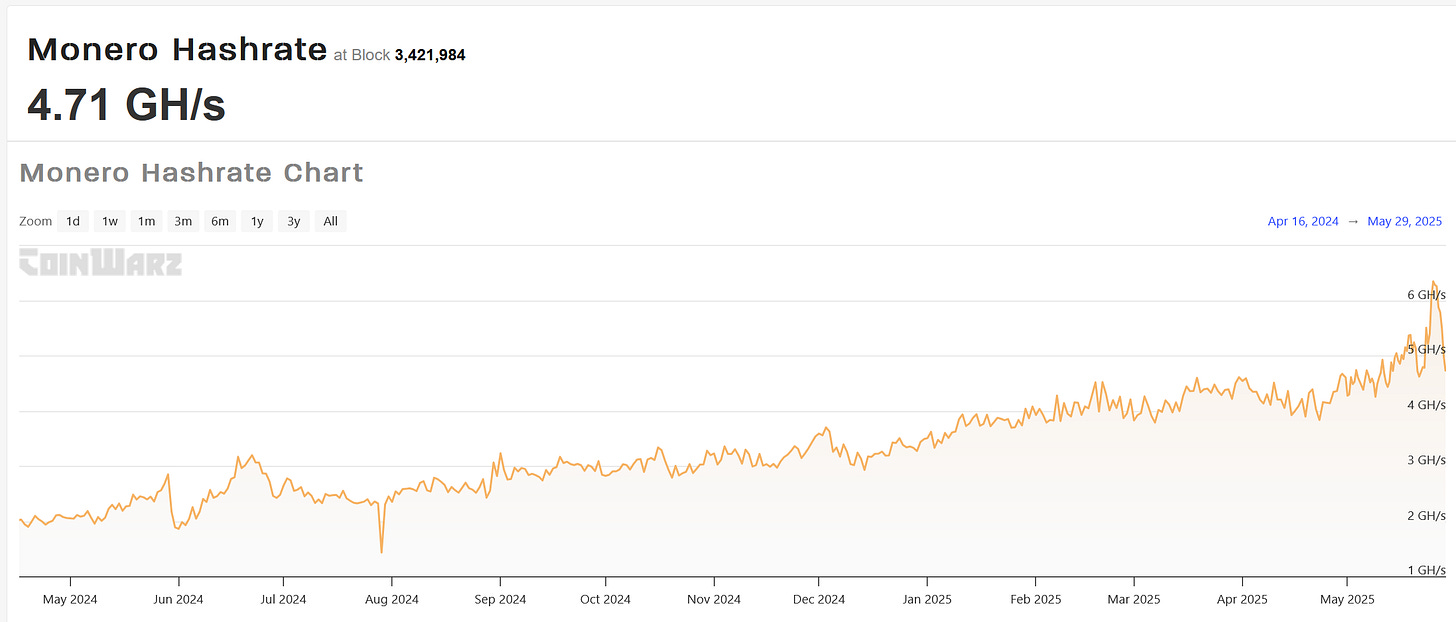This screenshot has width=1456, height=622.
Task: Click the 4.71 GH/s hashrate value
Action: (126, 105)
